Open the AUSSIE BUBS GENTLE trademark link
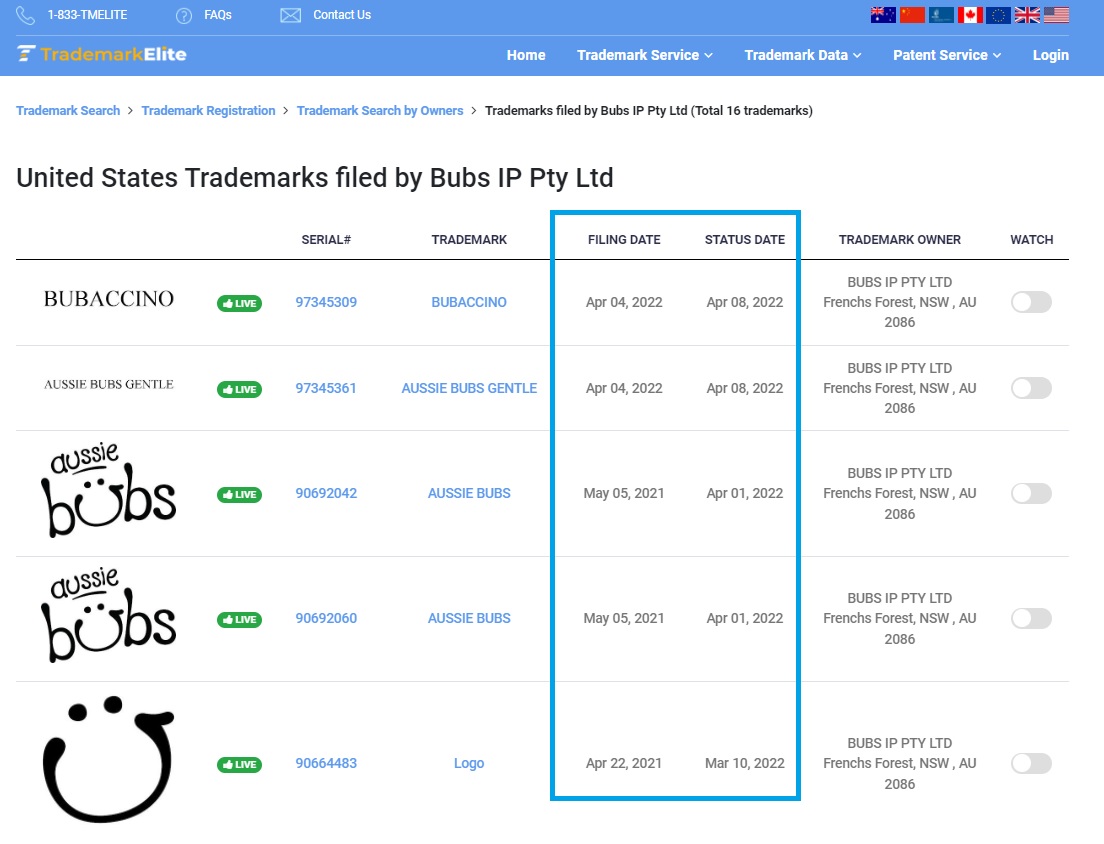The width and height of the screenshot is (1104, 844). [469, 388]
